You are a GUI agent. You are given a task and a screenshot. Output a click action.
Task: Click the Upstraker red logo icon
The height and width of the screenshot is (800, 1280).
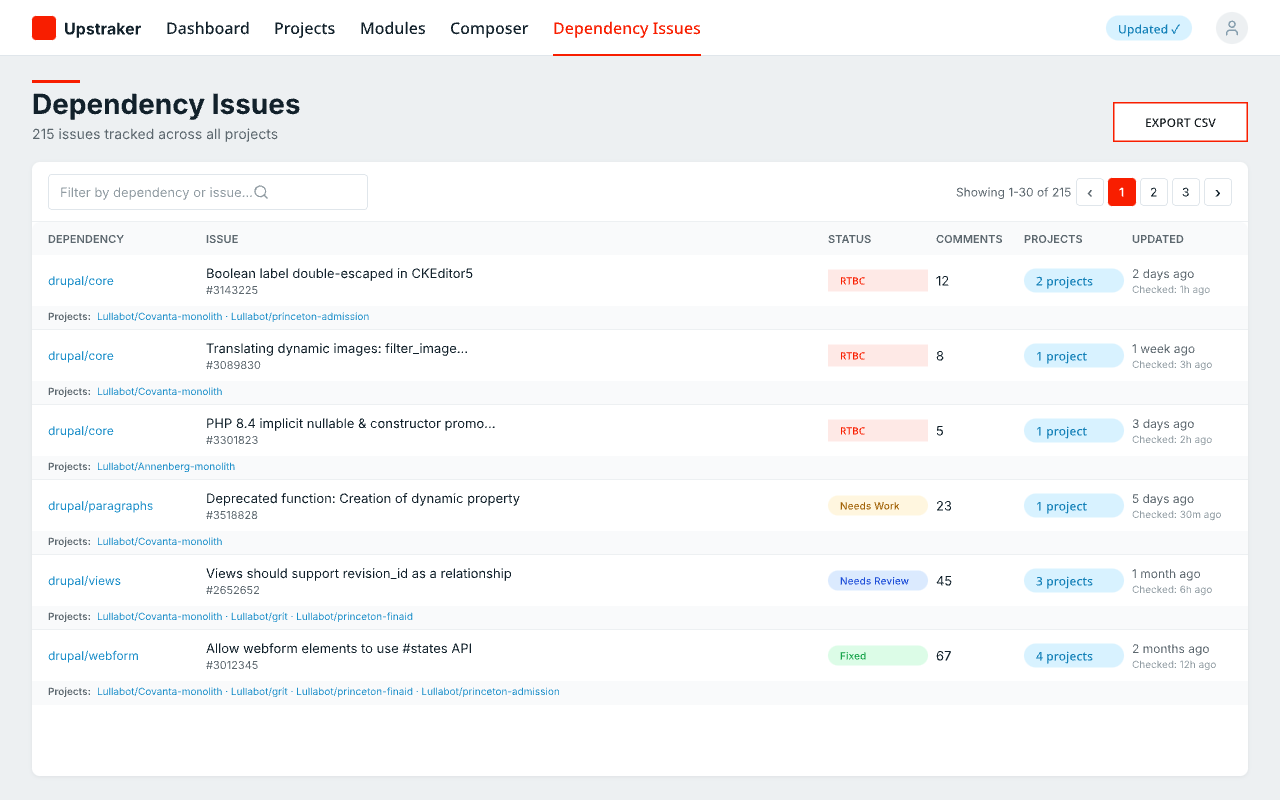(x=43, y=28)
